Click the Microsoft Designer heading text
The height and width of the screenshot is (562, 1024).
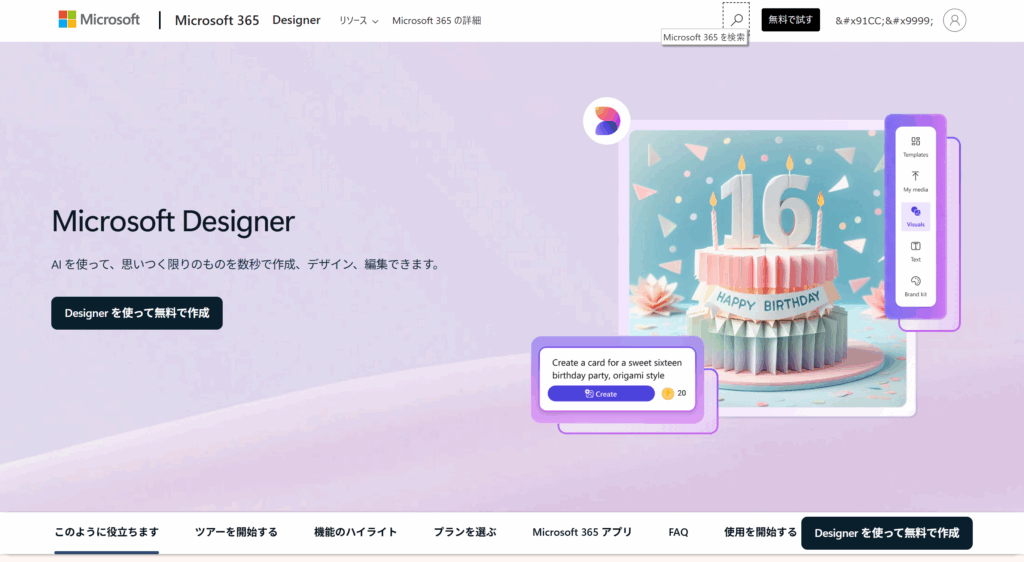pyautogui.click(x=173, y=221)
